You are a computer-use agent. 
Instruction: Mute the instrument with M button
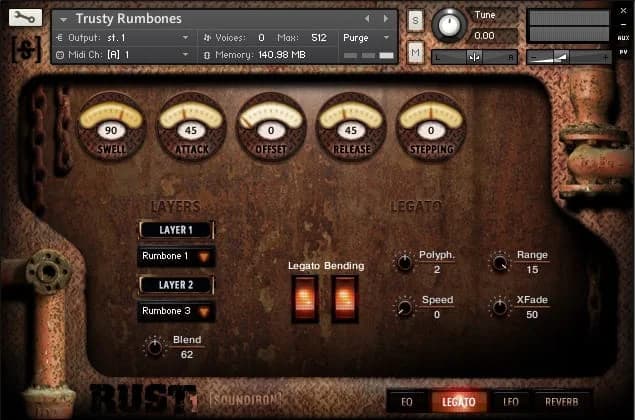click(415, 52)
